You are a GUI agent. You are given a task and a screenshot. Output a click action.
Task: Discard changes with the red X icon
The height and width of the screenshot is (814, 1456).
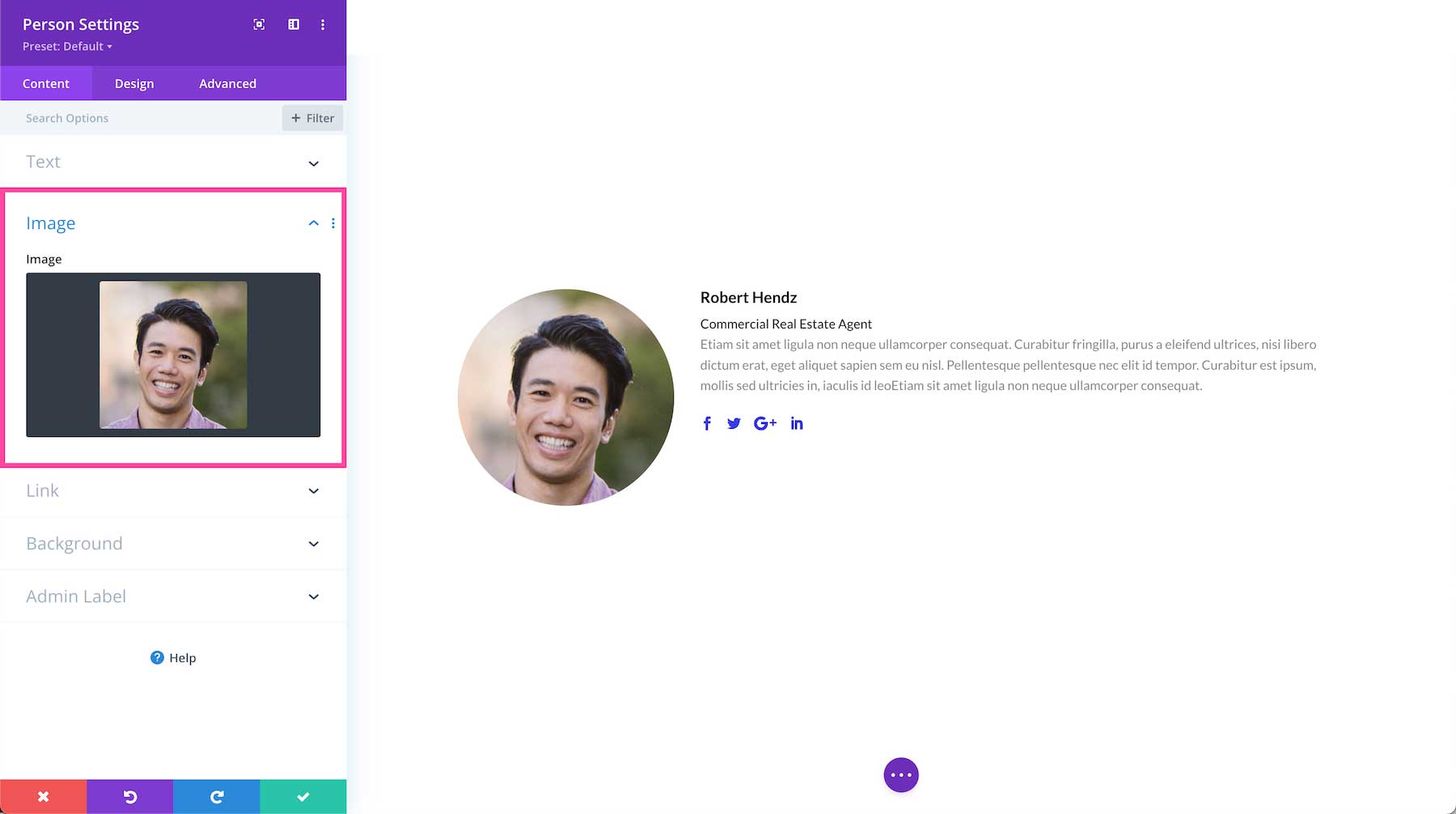click(43, 796)
